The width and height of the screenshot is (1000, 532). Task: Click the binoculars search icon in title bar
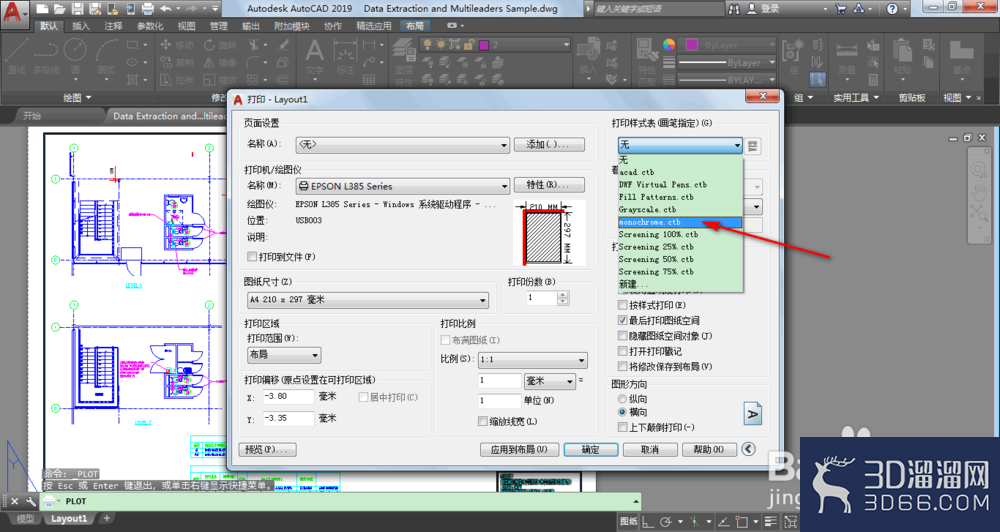coord(734,9)
